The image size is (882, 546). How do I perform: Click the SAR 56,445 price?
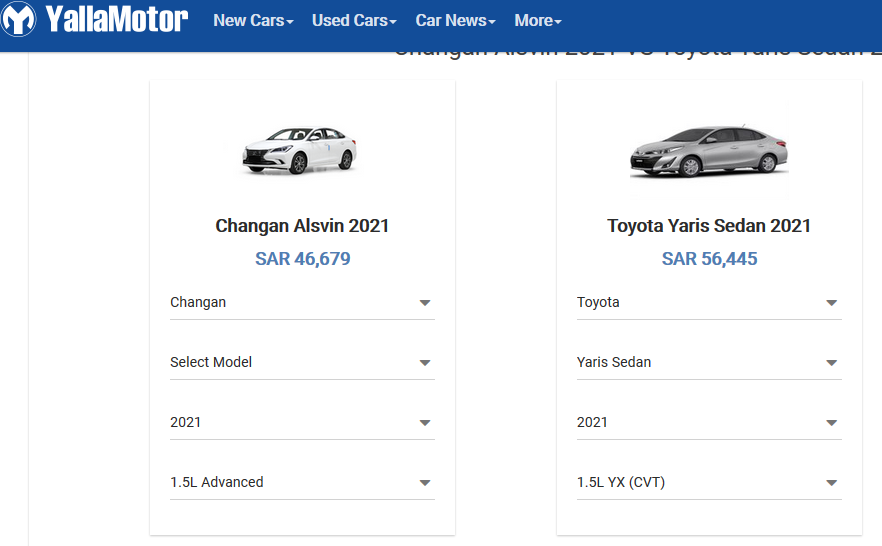click(709, 259)
